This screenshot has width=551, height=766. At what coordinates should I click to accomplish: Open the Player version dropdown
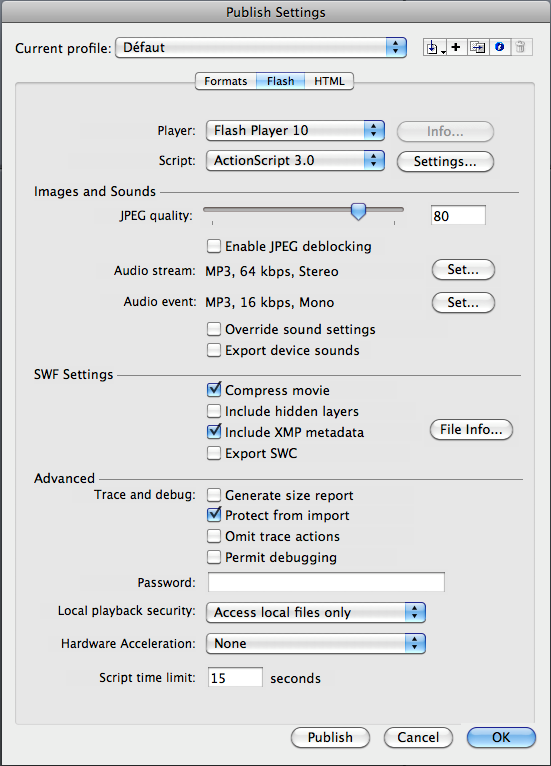pyautogui.click(x=296, y=130)
